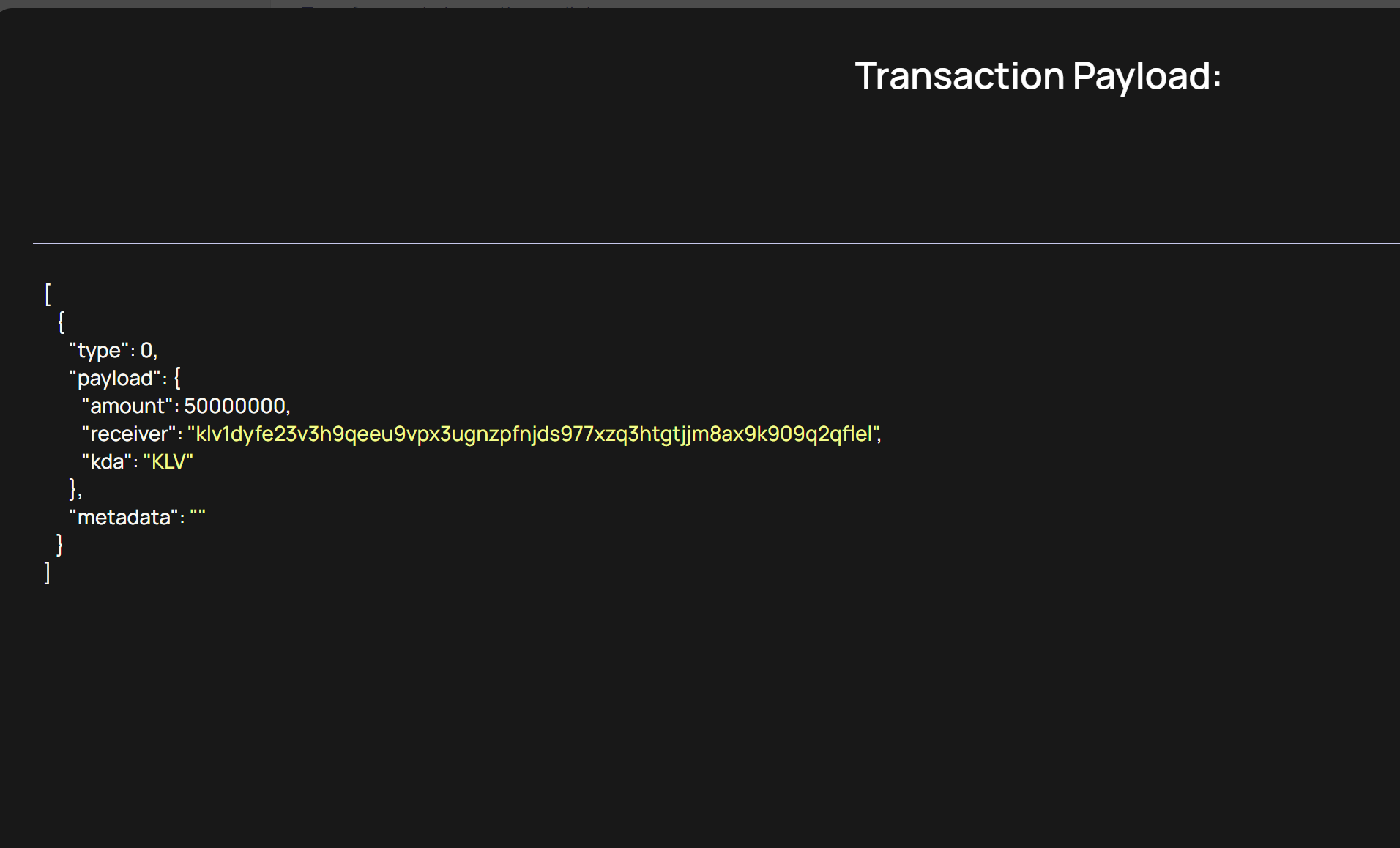The height and width of the screenshot is (848, 1400).
Task: Click the first object's opening curly brace
Action: pyautogui.click(x=62, y=322)
